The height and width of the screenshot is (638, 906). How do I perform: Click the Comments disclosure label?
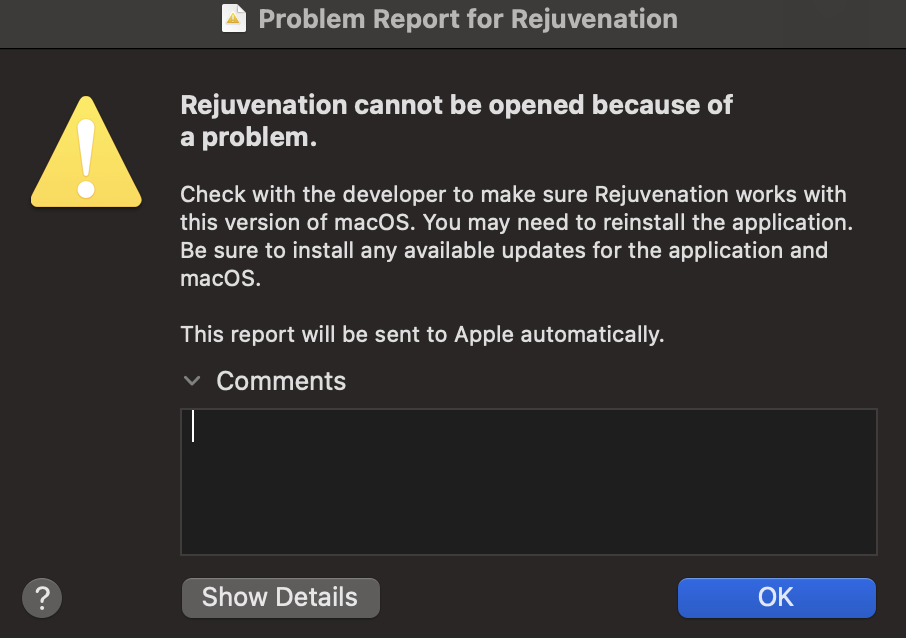click(281, 381)
